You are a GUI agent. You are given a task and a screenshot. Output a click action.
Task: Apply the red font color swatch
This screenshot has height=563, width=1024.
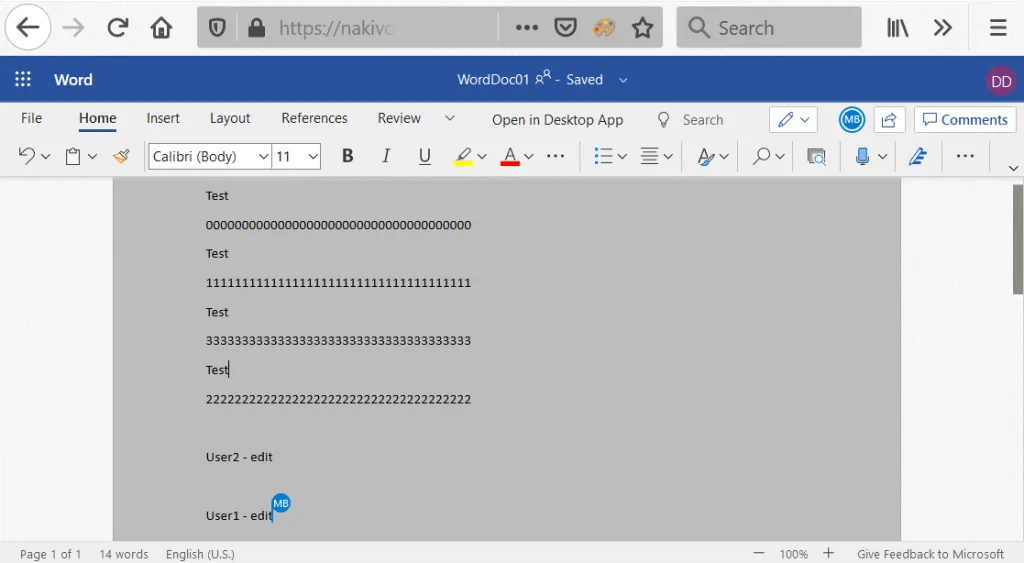[510, 156]
